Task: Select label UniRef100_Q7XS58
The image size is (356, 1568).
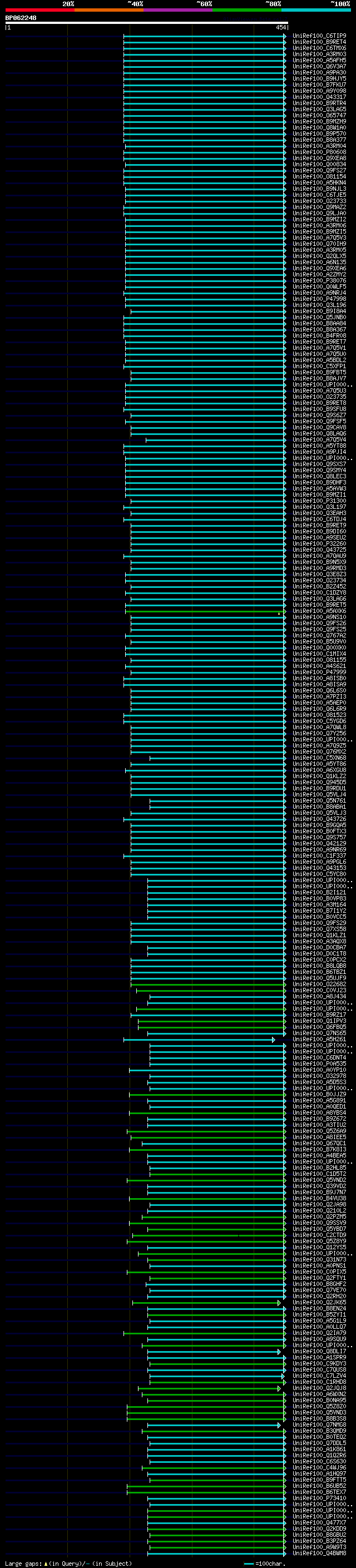Action: point(319,929)
